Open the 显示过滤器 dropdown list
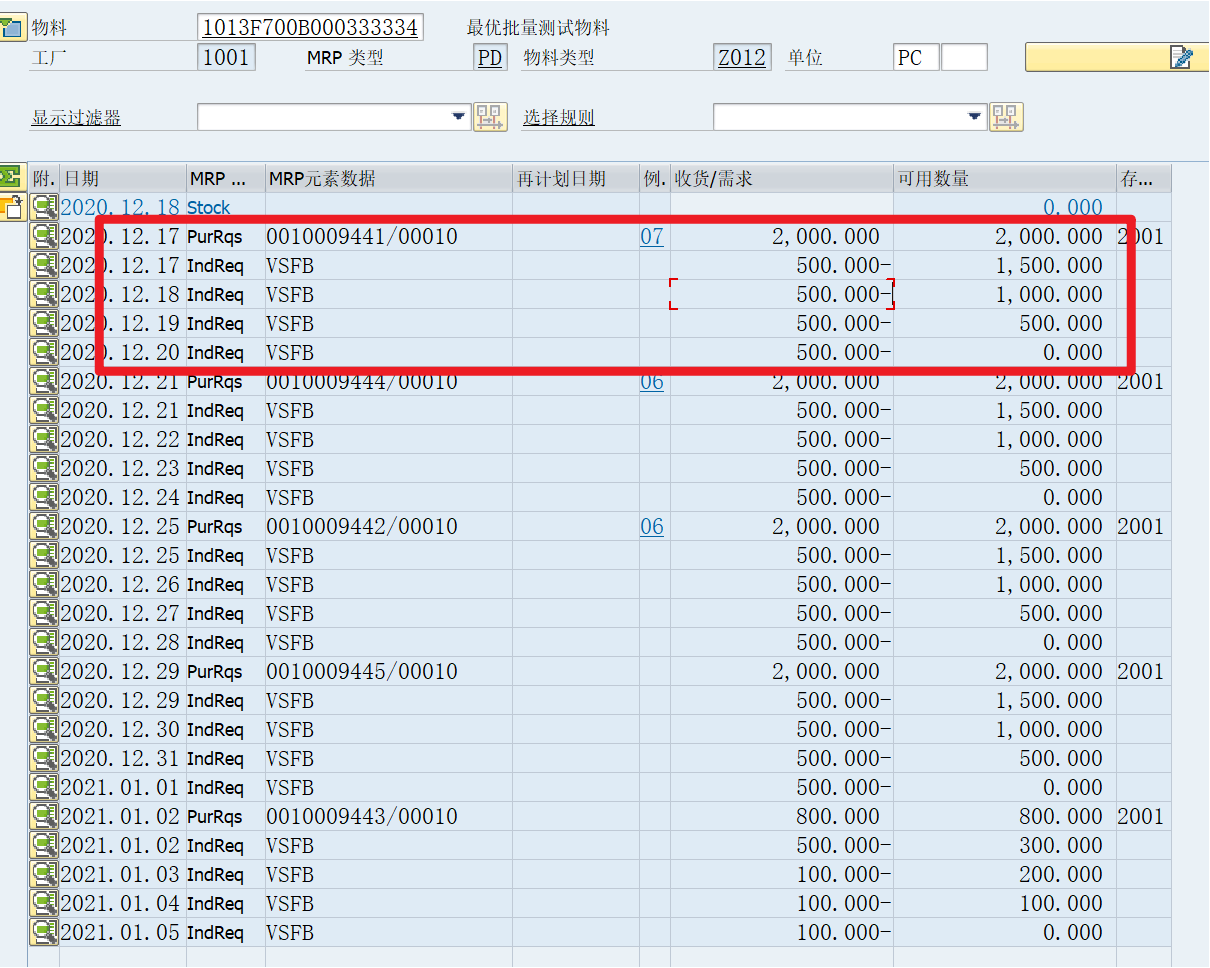The height and width of the screenshot is (968, 1210). coord(459,117)
